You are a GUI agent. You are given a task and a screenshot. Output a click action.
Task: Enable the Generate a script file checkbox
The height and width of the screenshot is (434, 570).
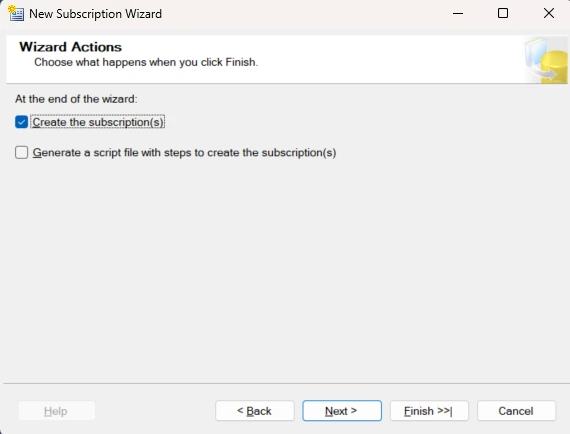click(21, 153)
